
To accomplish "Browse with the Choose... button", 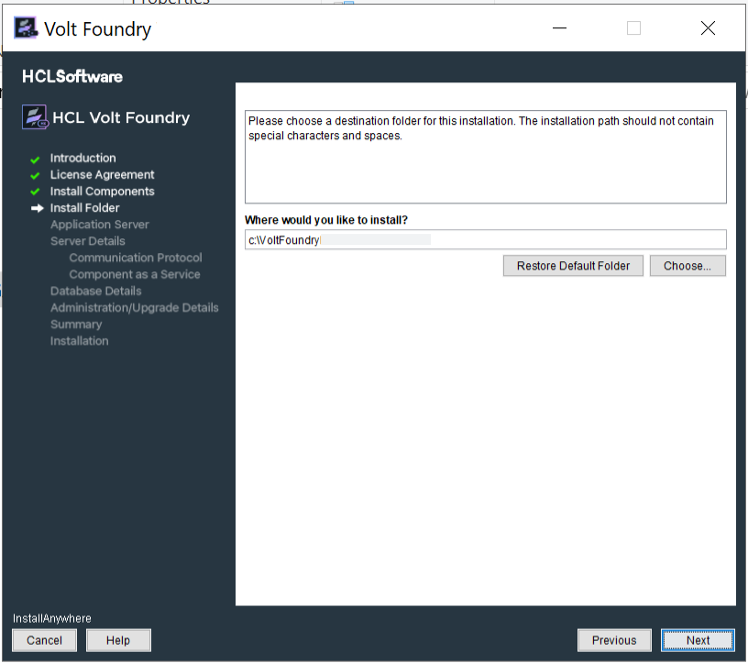I will click(x=687, y=266).
